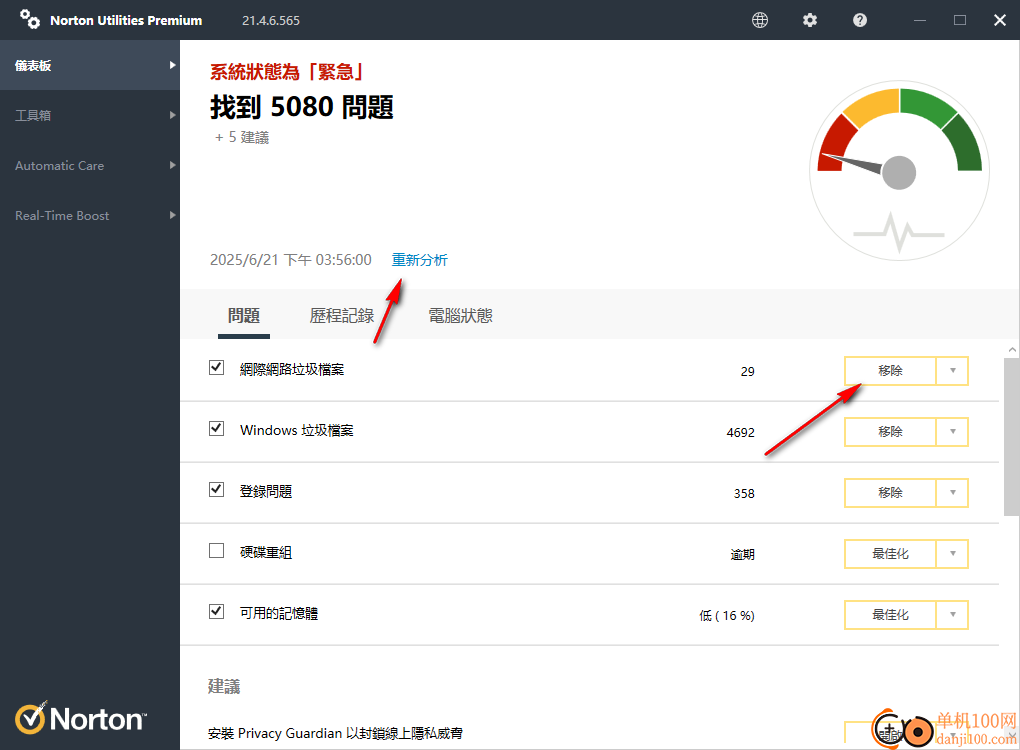This screenshot has height=750, width=1020.
Task: Click the version number 21.4.6.565
Action: tap(271, 20)
